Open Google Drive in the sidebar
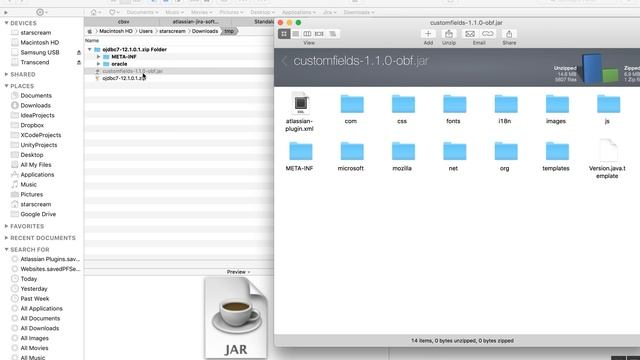The image size is (640, 360). 38,214
